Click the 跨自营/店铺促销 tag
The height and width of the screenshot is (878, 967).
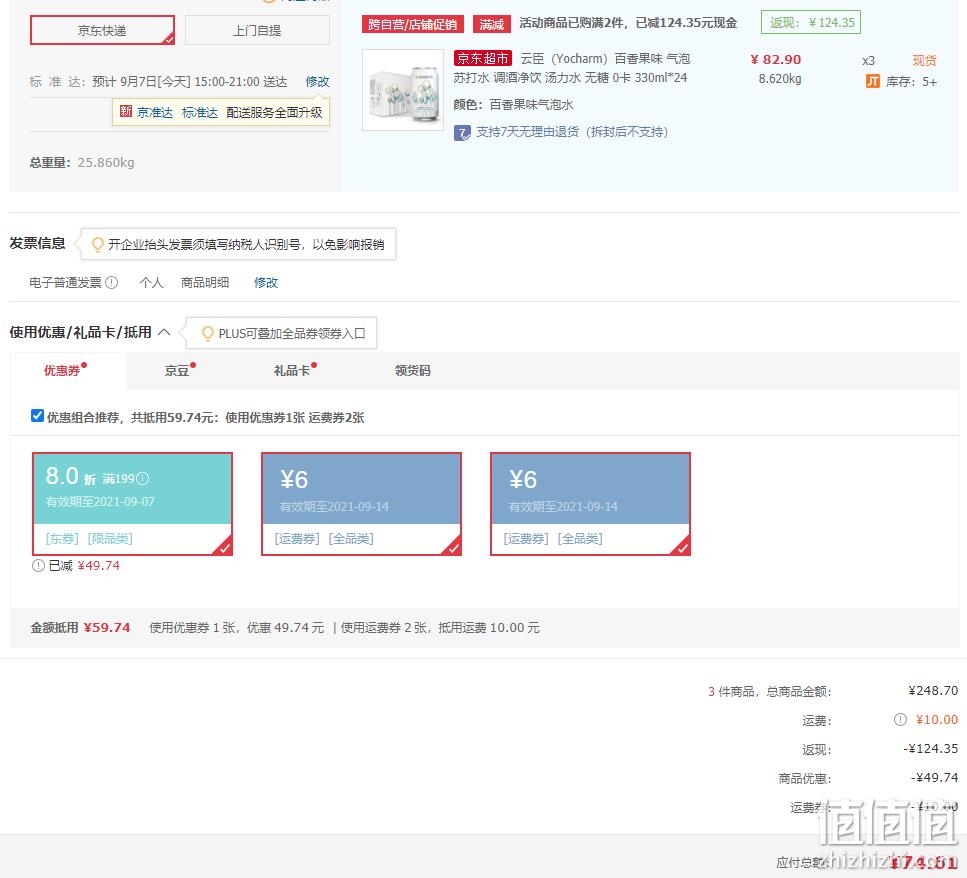(413, 25)
